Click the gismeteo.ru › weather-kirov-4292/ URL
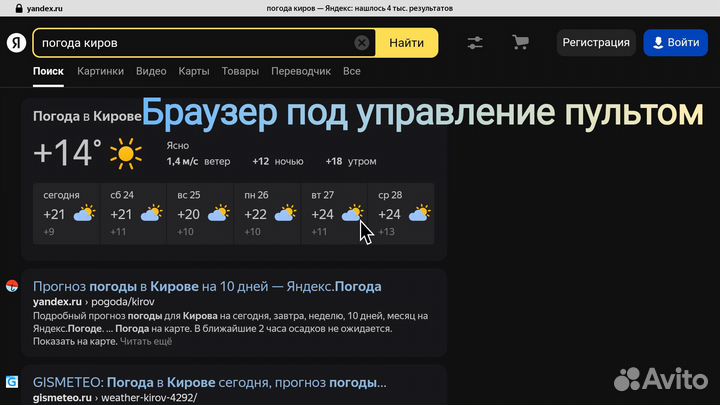The image size is (720, 405). tap(115, 398)
